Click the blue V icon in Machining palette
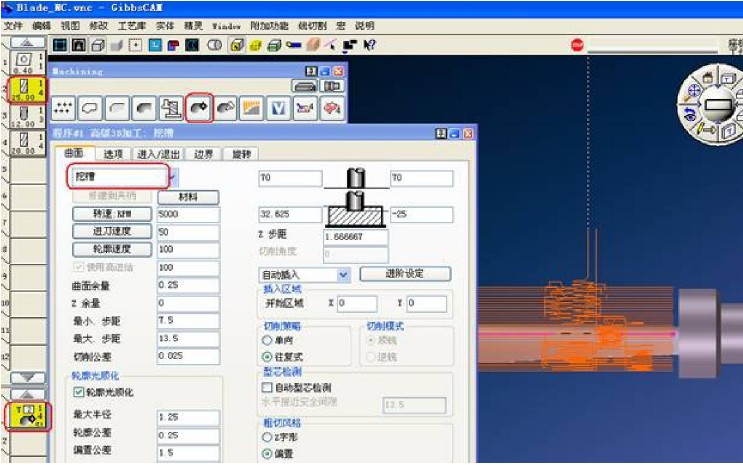Screen dimensions: 743x465 279,107
